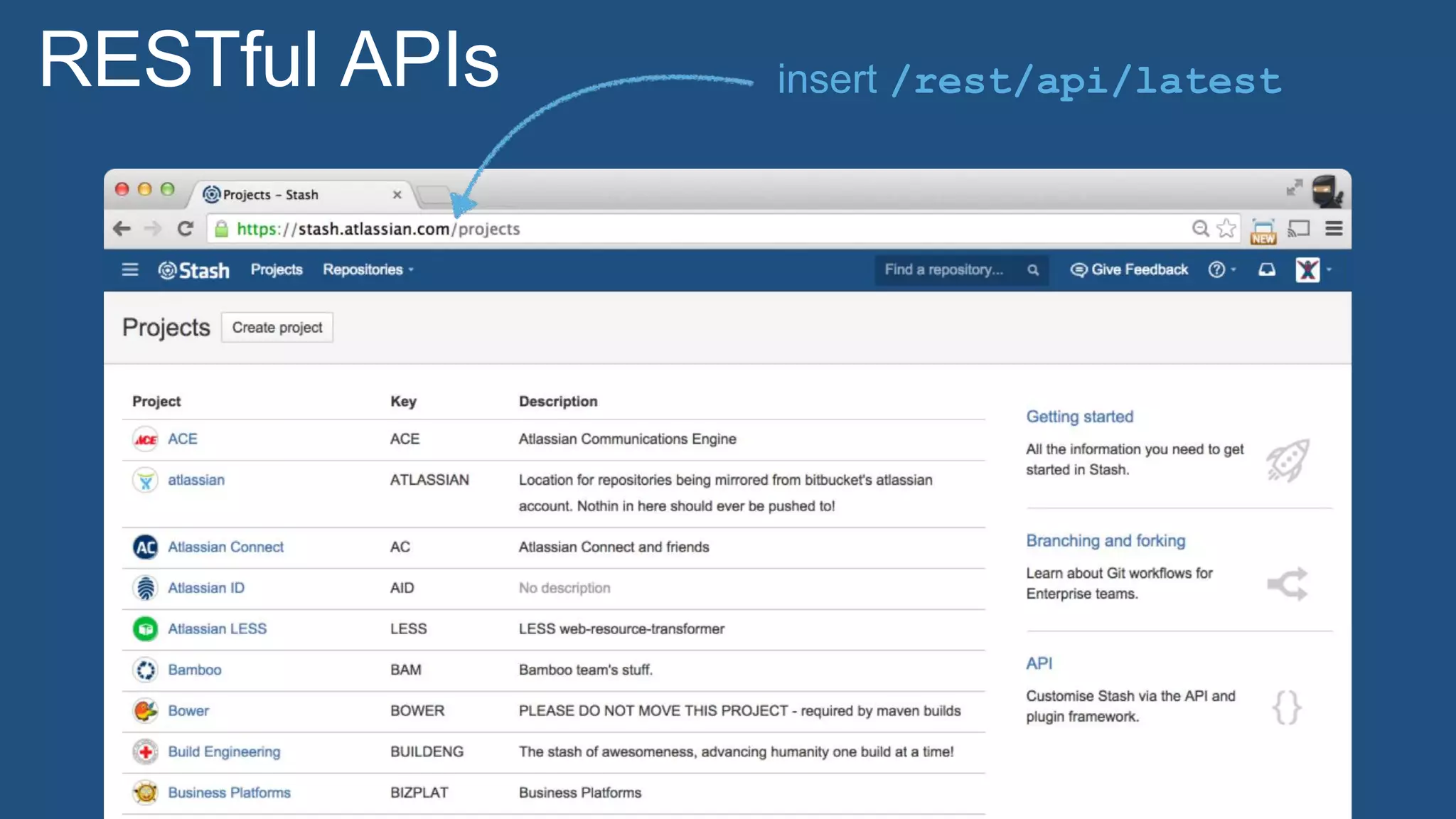This screenshot has height=819, width=1456.
Task: Open the Atlassian Connect project link
Action: pos(225,547)
